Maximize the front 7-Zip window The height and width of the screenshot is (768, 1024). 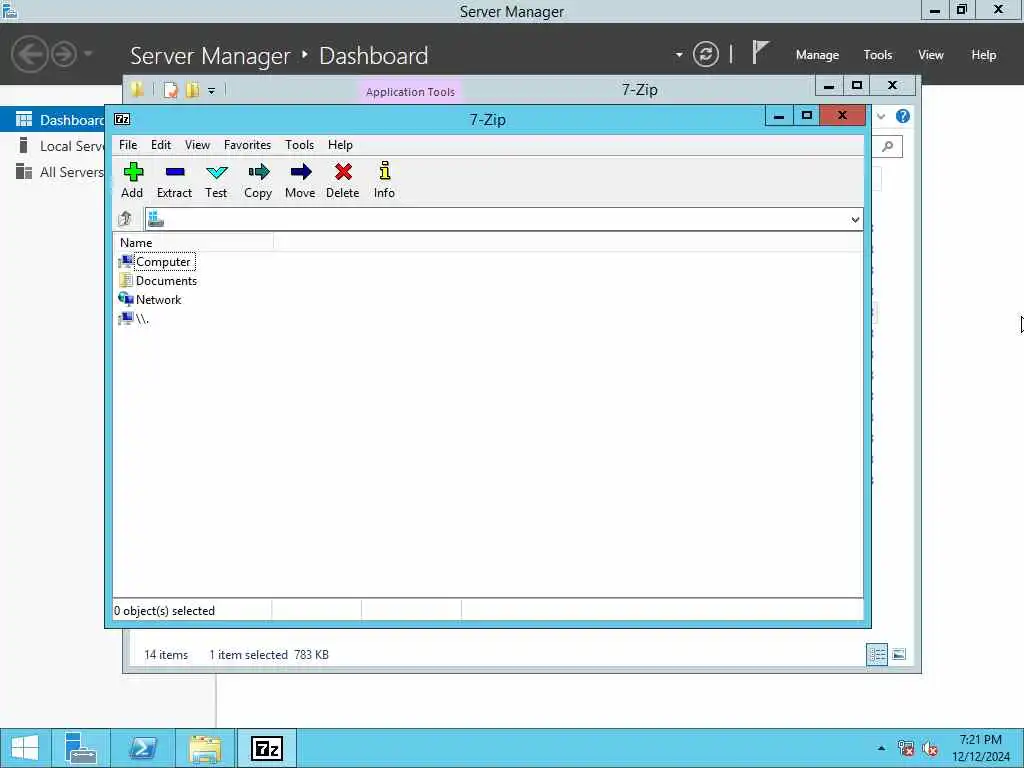coord(807,116)
